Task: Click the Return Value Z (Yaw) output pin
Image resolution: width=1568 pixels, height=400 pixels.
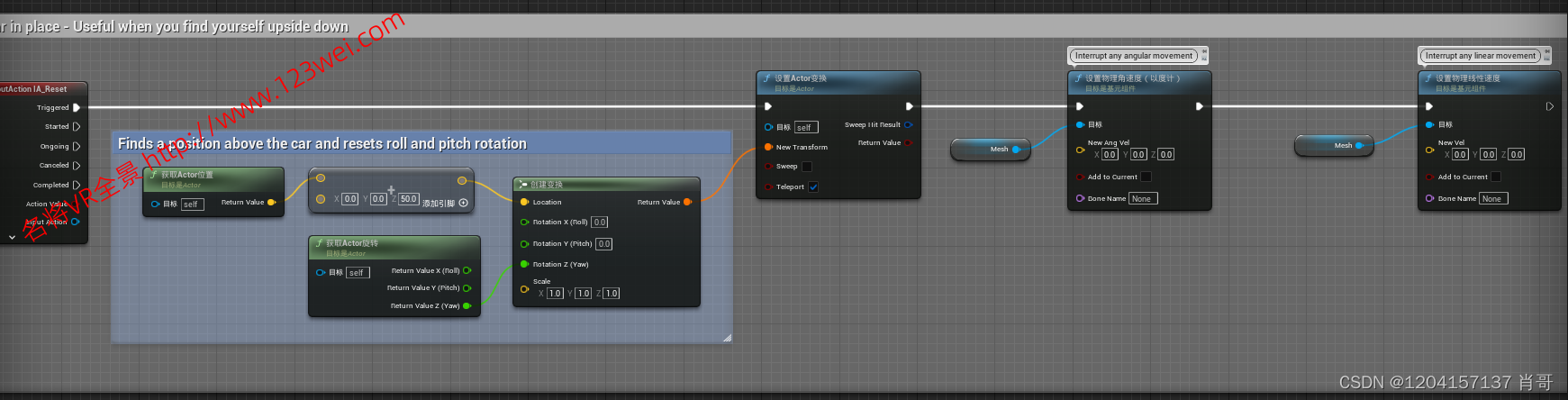Action: pyautogui.click(x=467, y=306)
